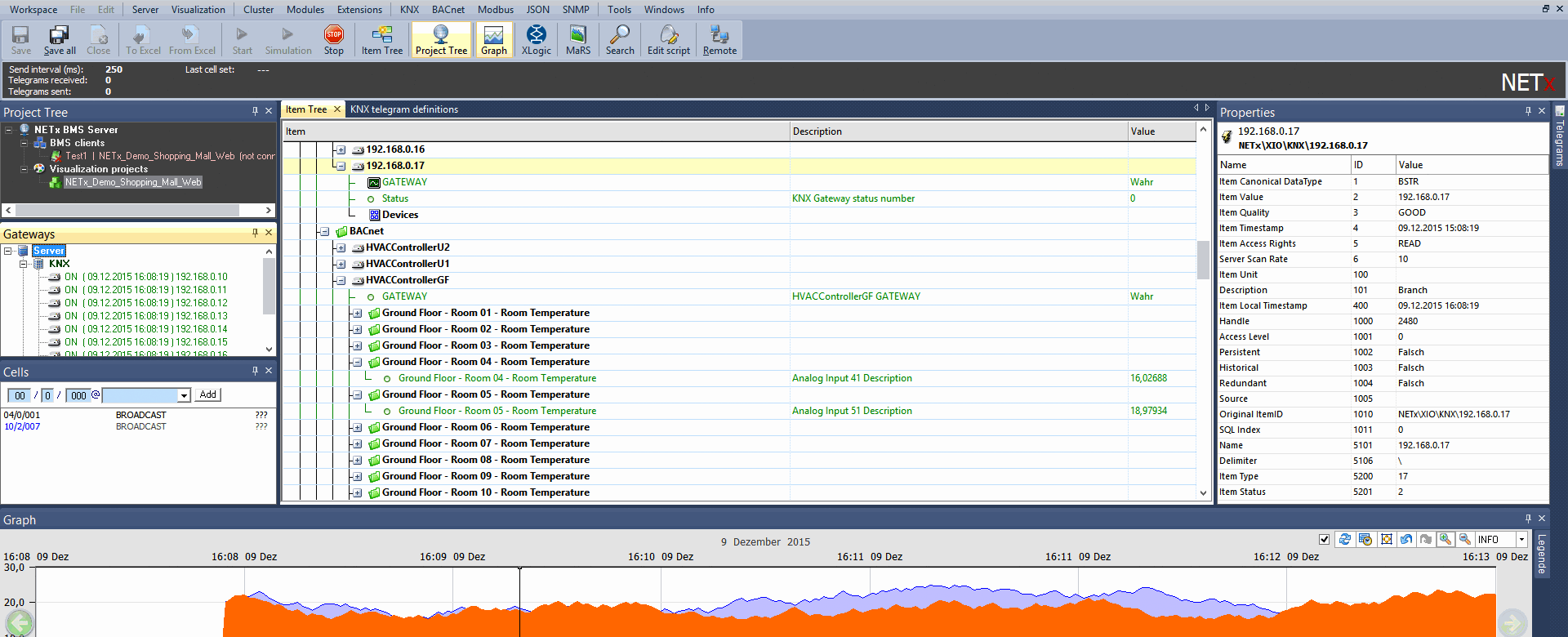1568x637 pixels.
Task: Collapse NETx BMS Server node
Action: point(8,130)
